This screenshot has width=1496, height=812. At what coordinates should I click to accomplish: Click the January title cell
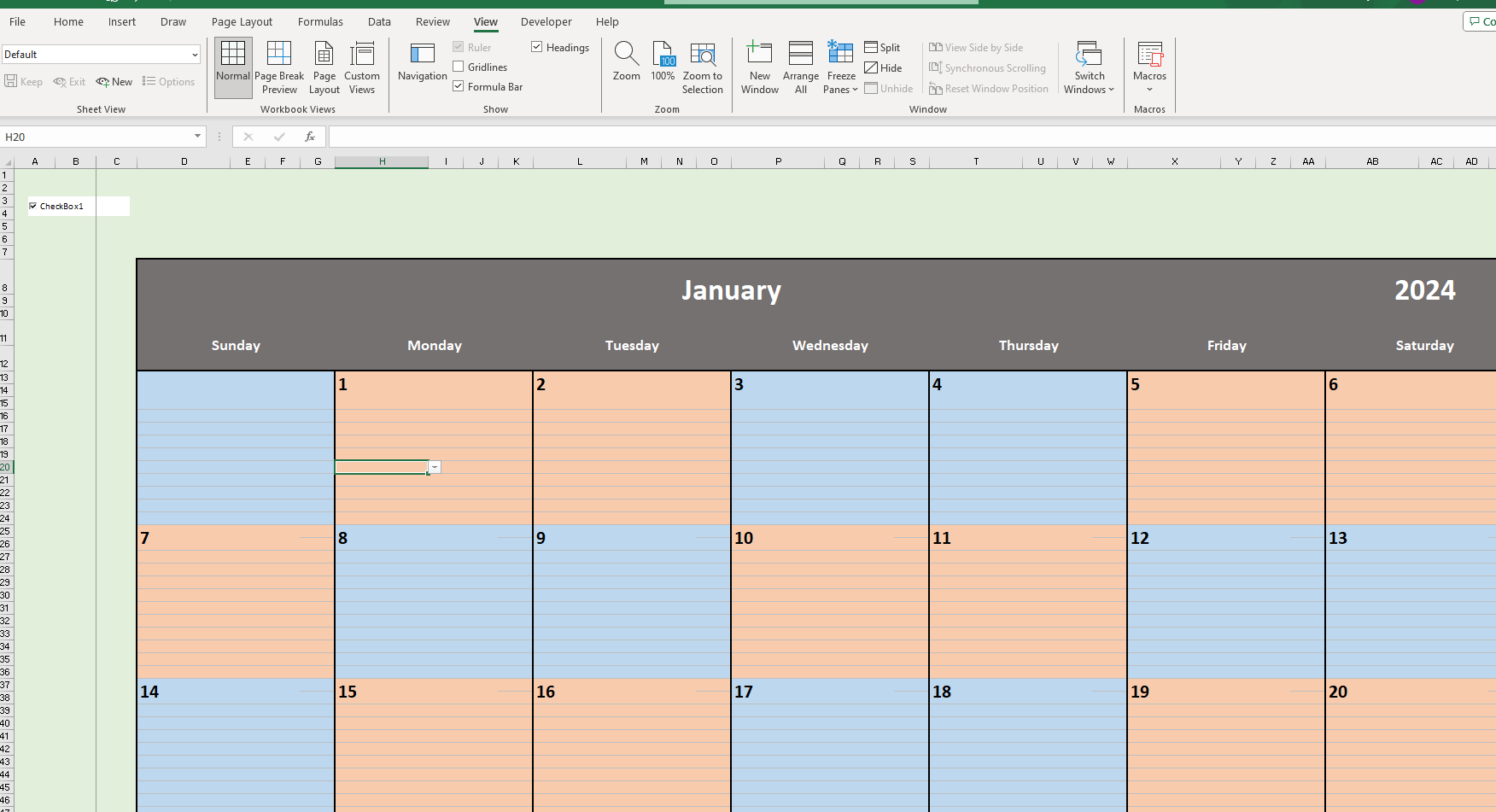[731, 290]
